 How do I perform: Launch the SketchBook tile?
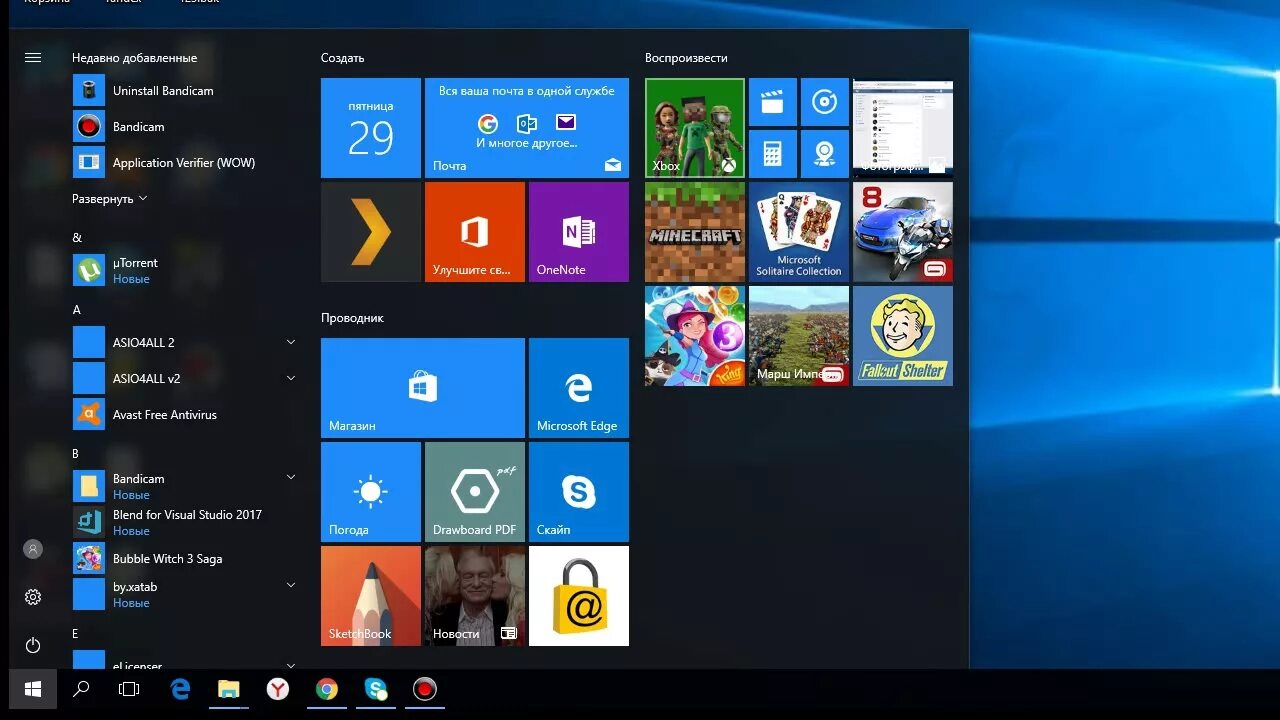[x=371, y=596]
